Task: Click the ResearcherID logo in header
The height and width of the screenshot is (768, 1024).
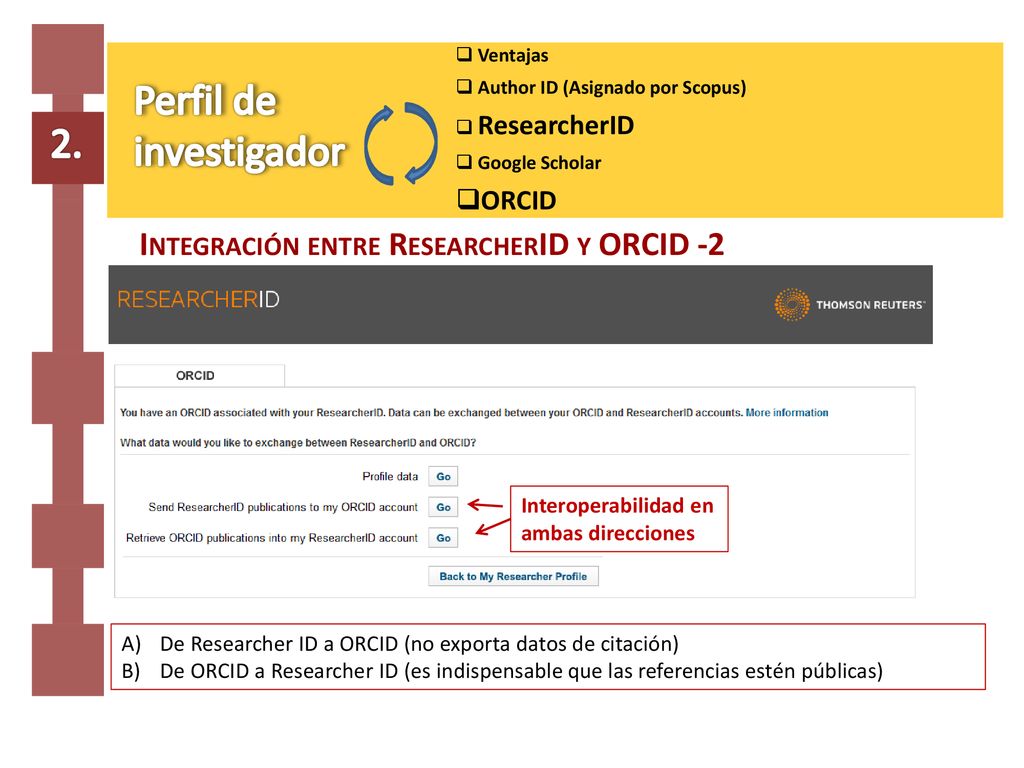Action: [199, 299]
